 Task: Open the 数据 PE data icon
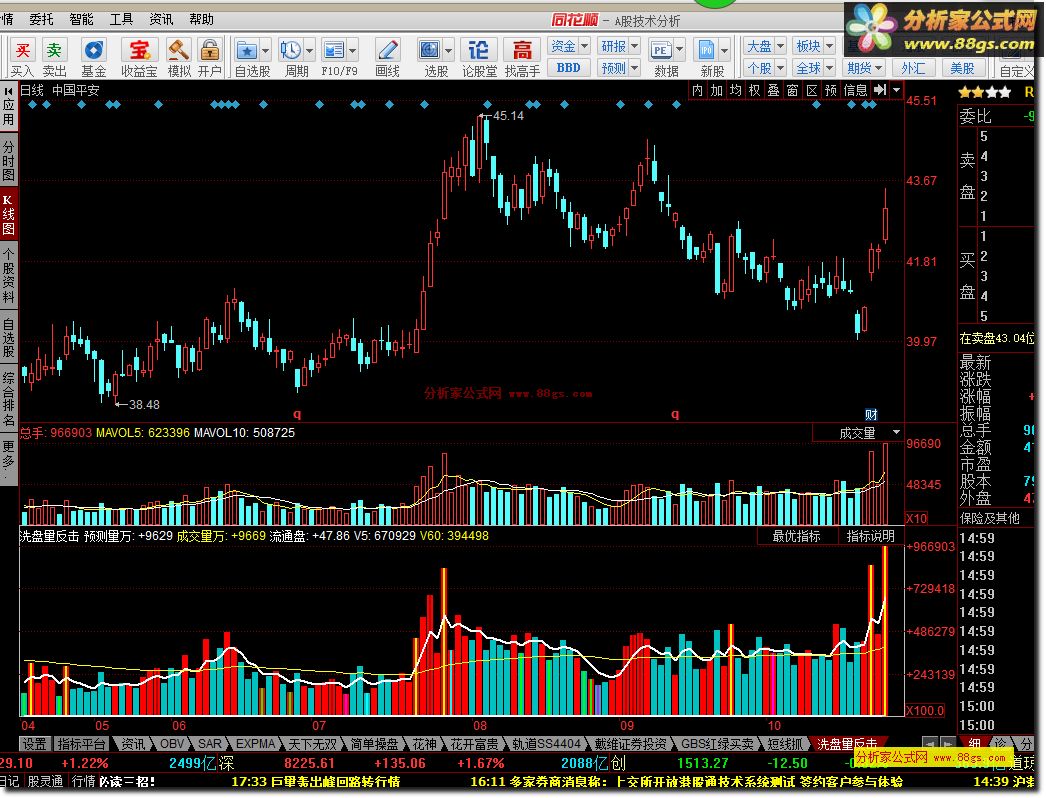pos(660,51)
